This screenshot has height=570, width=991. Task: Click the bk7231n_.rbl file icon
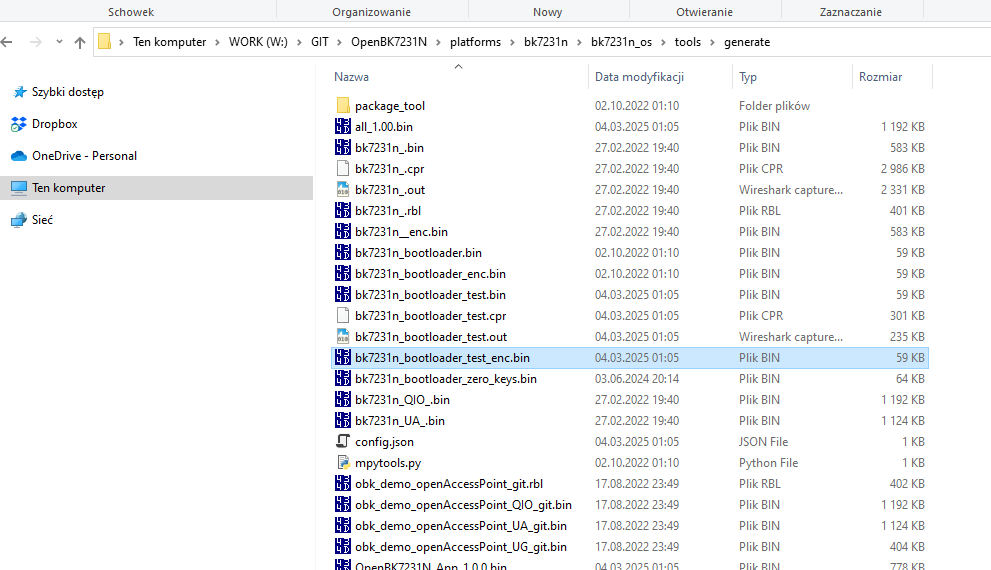coord(343,210)
